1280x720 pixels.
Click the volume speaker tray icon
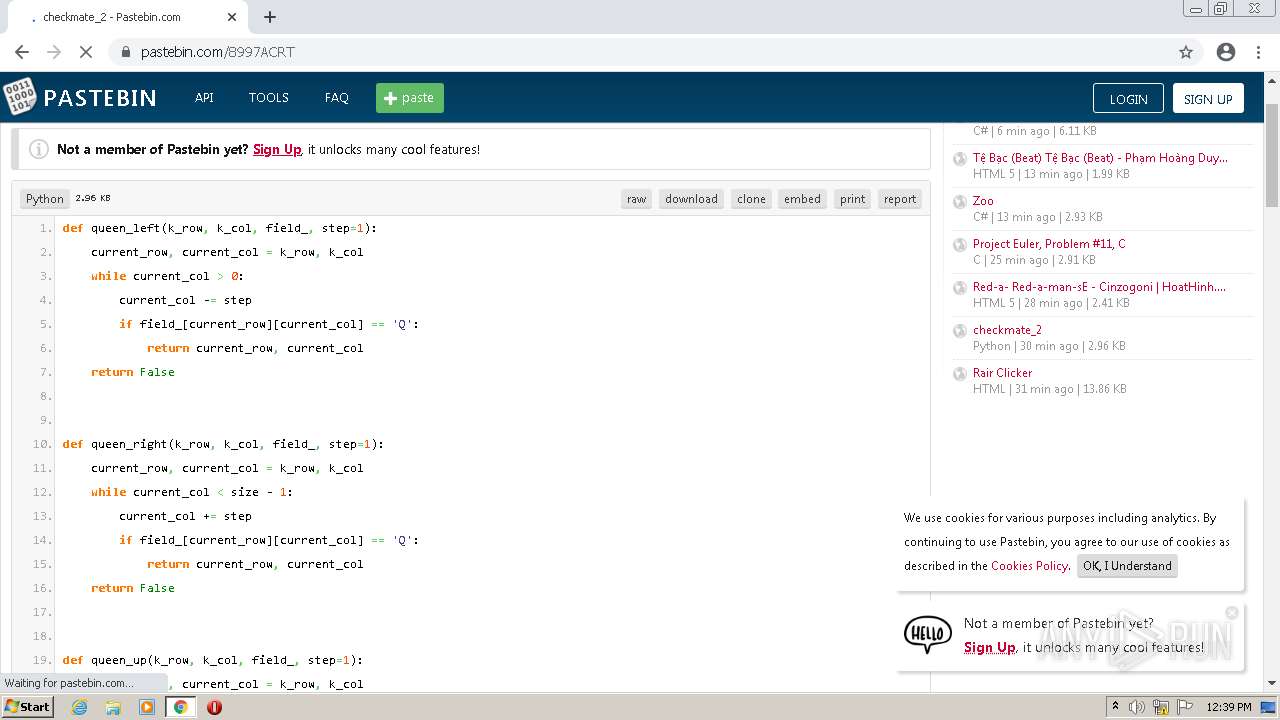(x=1137, y=707)
